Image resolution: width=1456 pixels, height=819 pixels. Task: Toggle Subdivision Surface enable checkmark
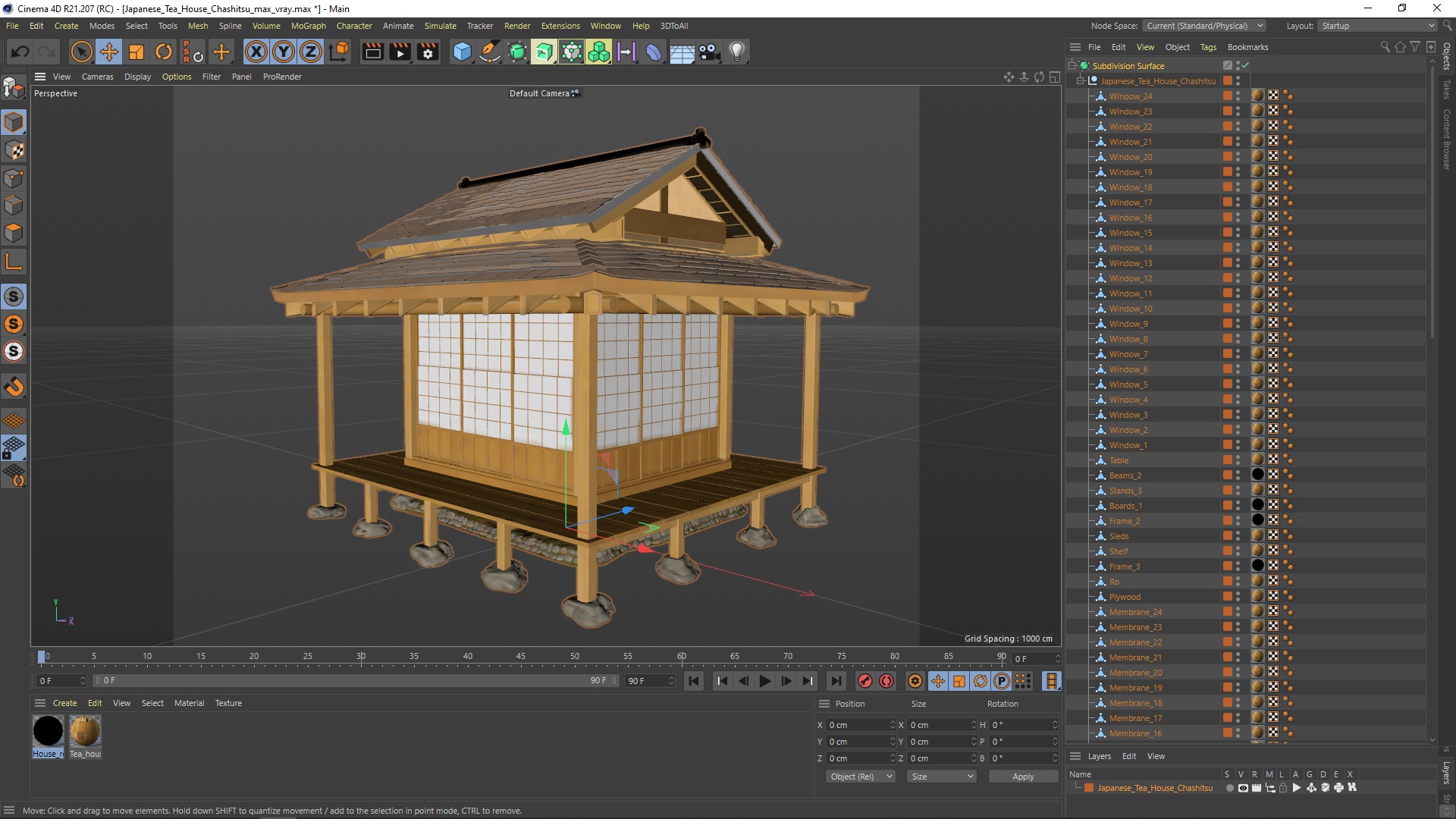1245,66
